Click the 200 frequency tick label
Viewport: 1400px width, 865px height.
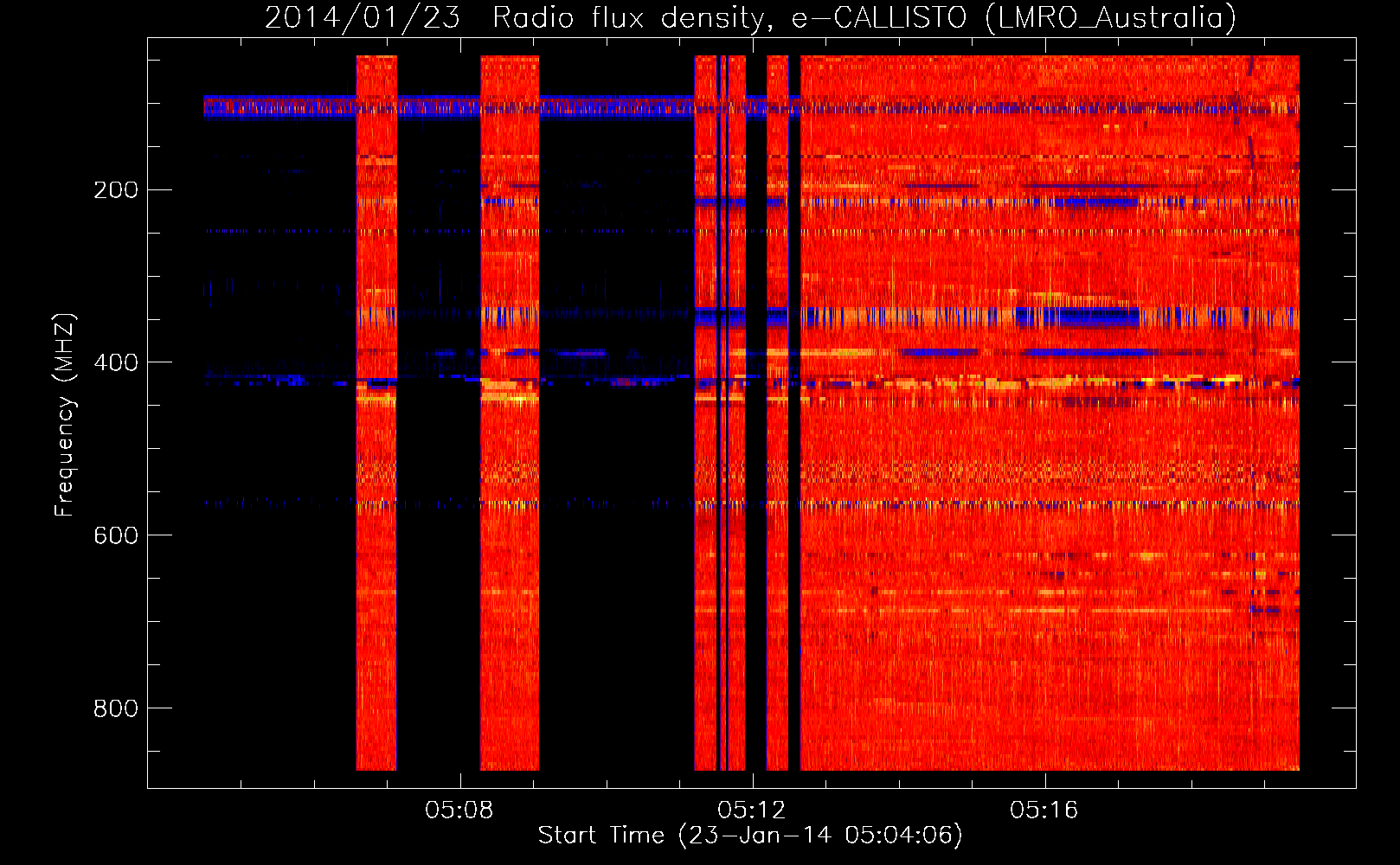pyautogui.click(x=116, y=190)
